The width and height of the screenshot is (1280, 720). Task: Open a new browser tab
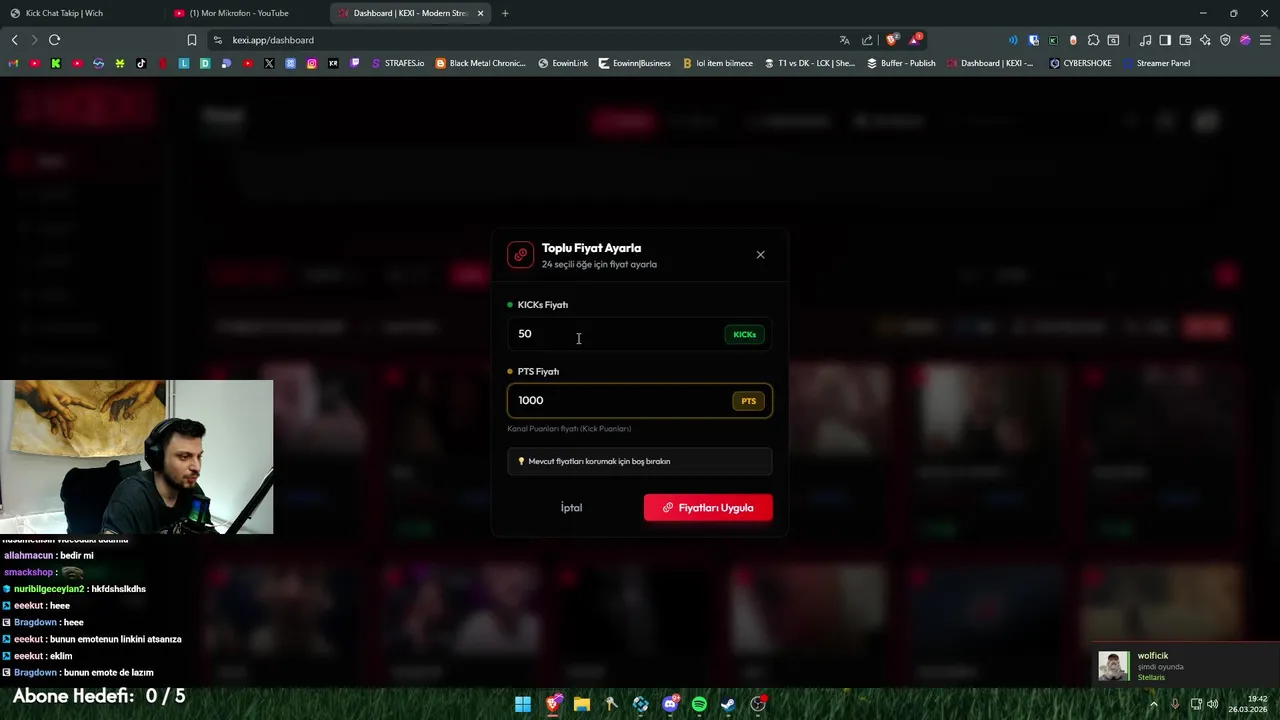click(505, 13)
